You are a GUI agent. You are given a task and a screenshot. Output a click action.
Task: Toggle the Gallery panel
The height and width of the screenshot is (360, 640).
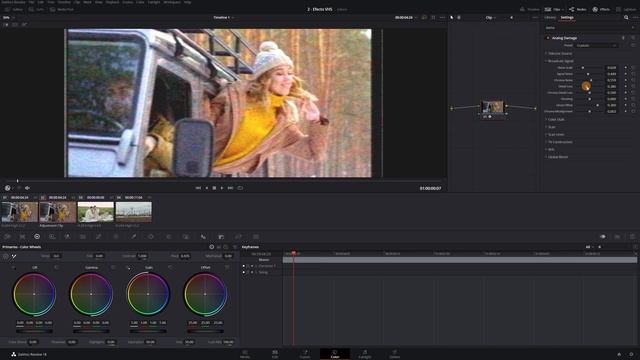point(15,9)
